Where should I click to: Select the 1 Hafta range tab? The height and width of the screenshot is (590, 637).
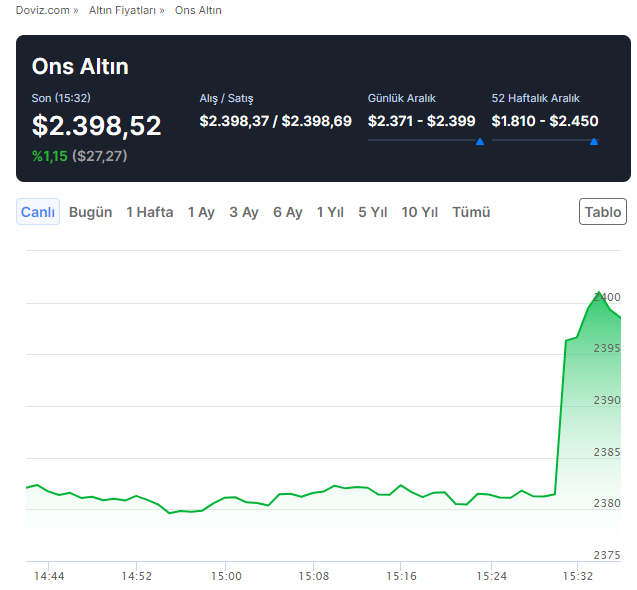149,212
